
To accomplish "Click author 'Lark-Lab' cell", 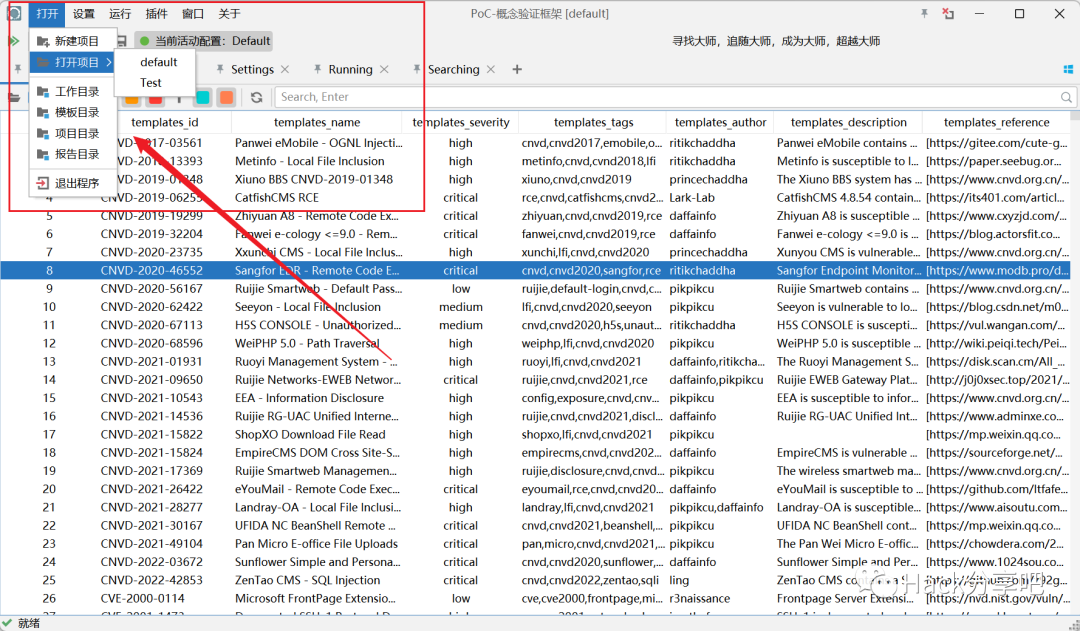I will click(x=692, y=198).
